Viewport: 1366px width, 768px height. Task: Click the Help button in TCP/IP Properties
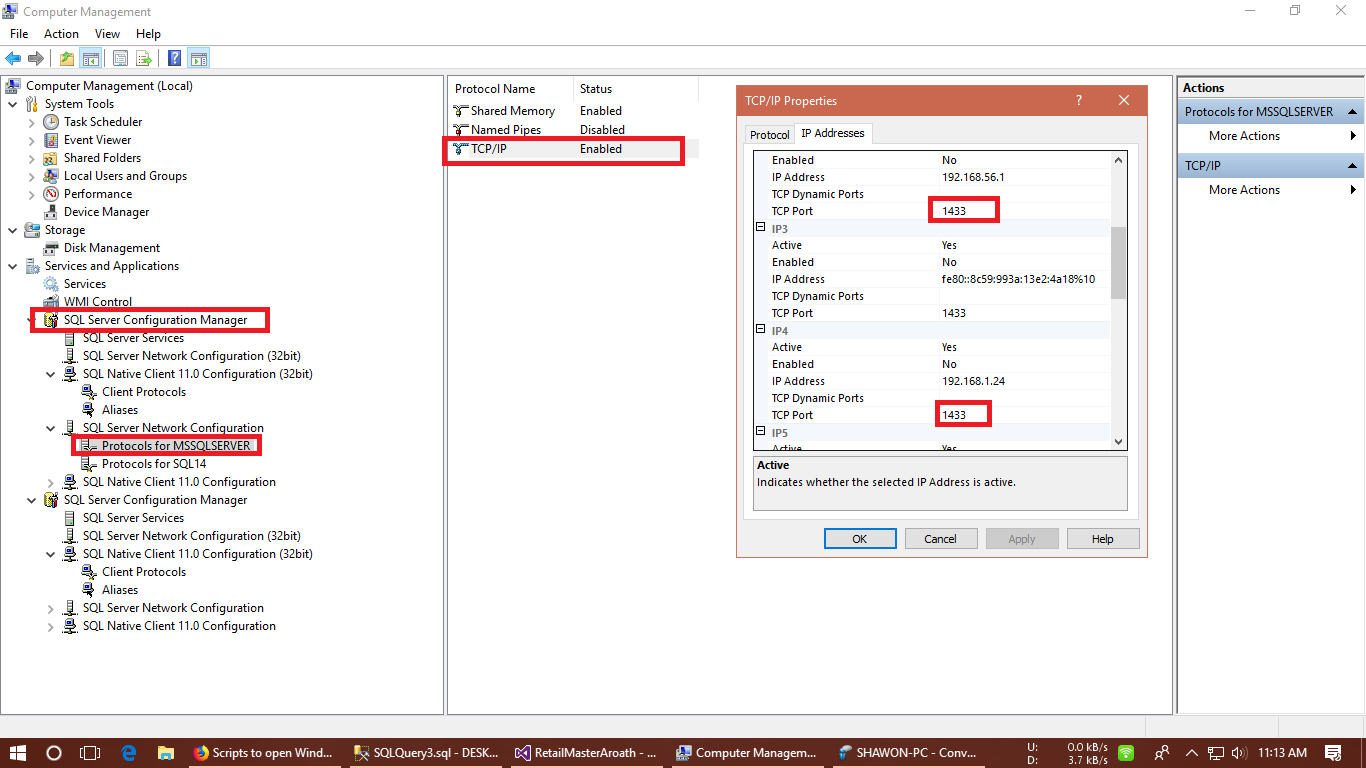pos(1102,539)
